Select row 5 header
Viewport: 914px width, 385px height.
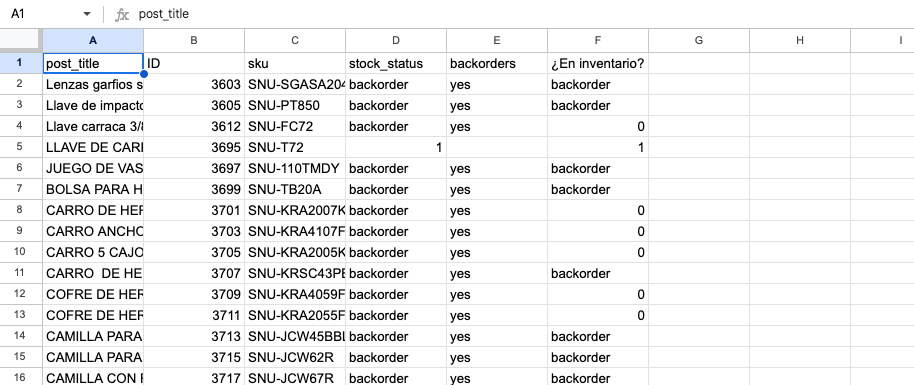pos(21,147)
